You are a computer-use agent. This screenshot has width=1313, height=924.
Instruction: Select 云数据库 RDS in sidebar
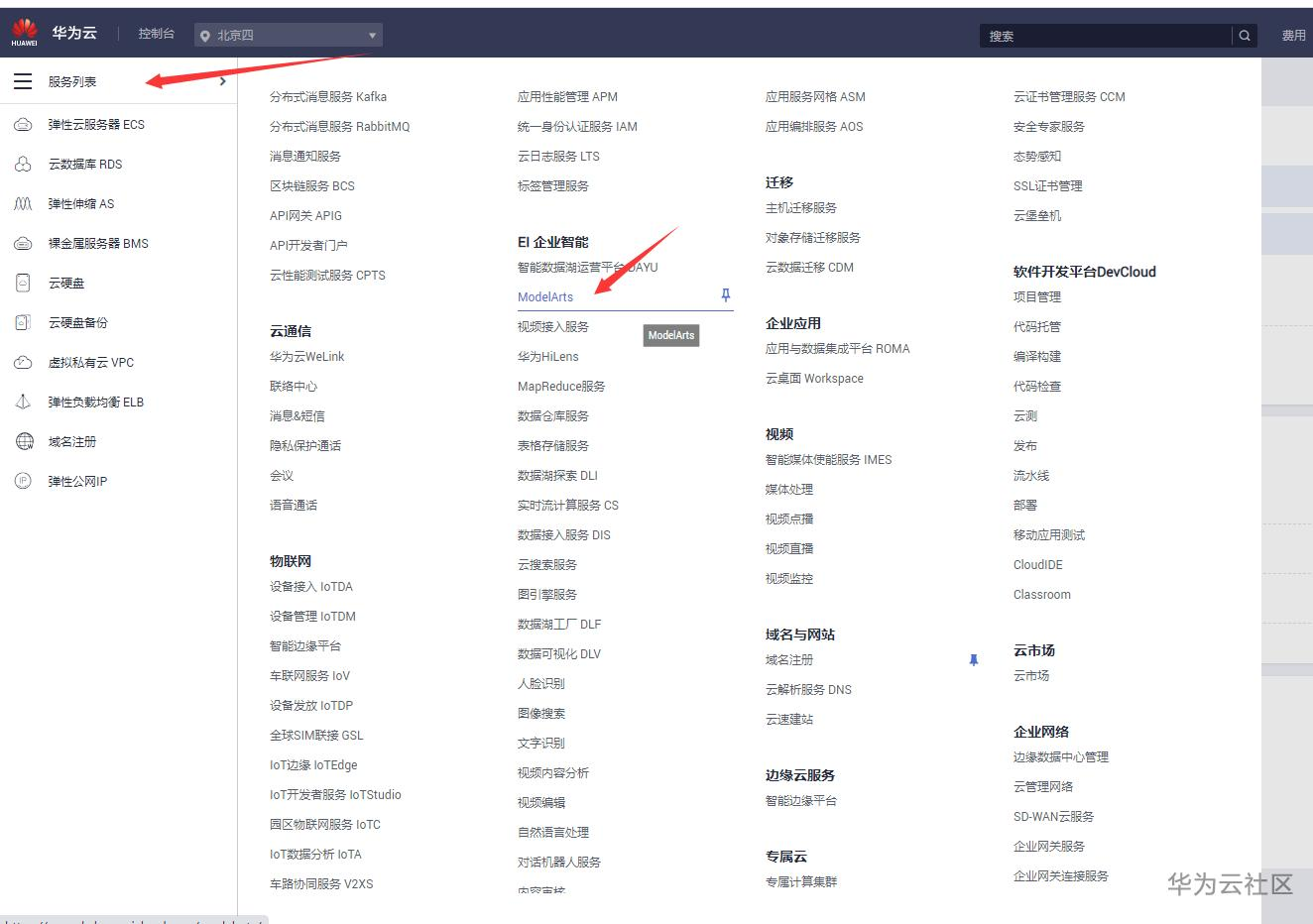coord(85,164)
